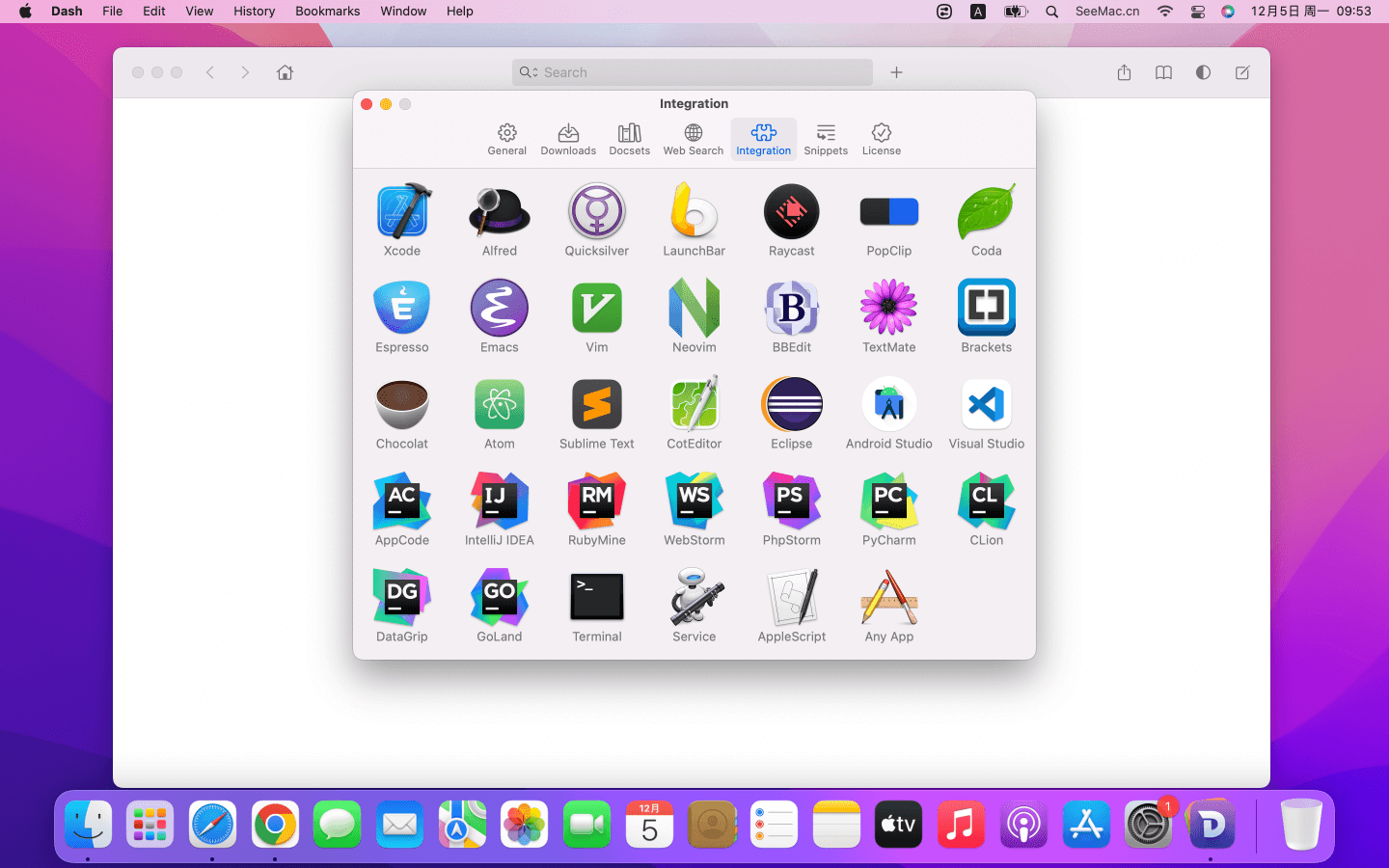1389x868 pixels.
Task: Open the TextMate integration
Action: coord(889,308)
